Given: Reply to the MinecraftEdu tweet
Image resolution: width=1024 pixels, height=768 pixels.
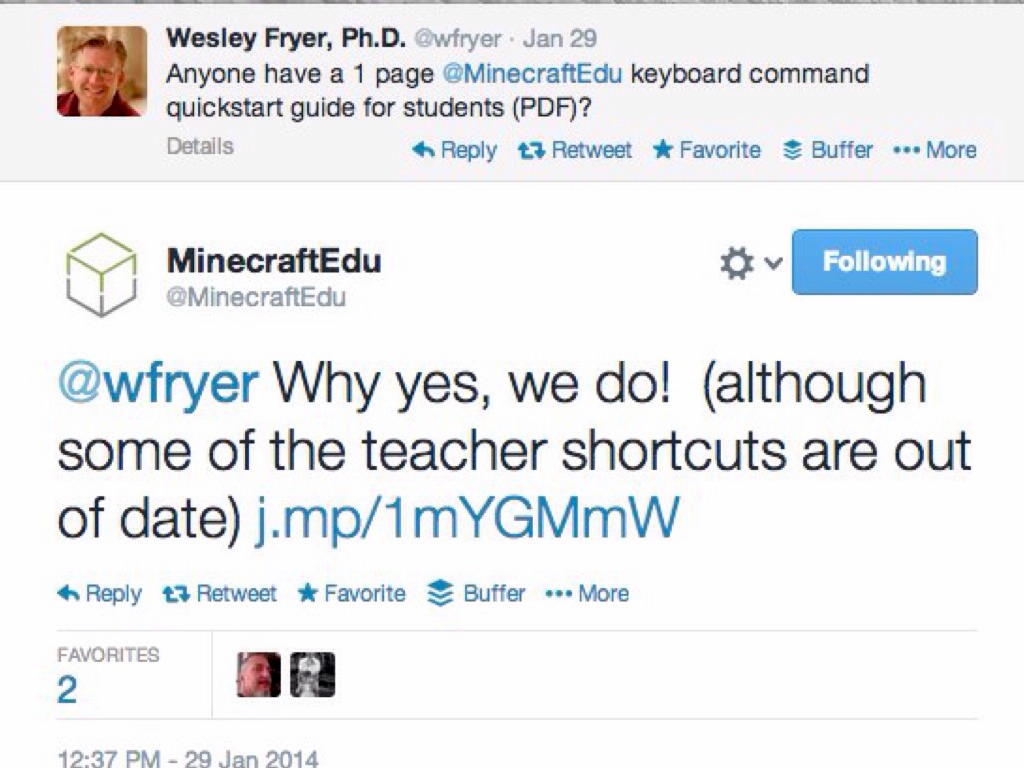Looking at the screenshot, I should [99, 593].
